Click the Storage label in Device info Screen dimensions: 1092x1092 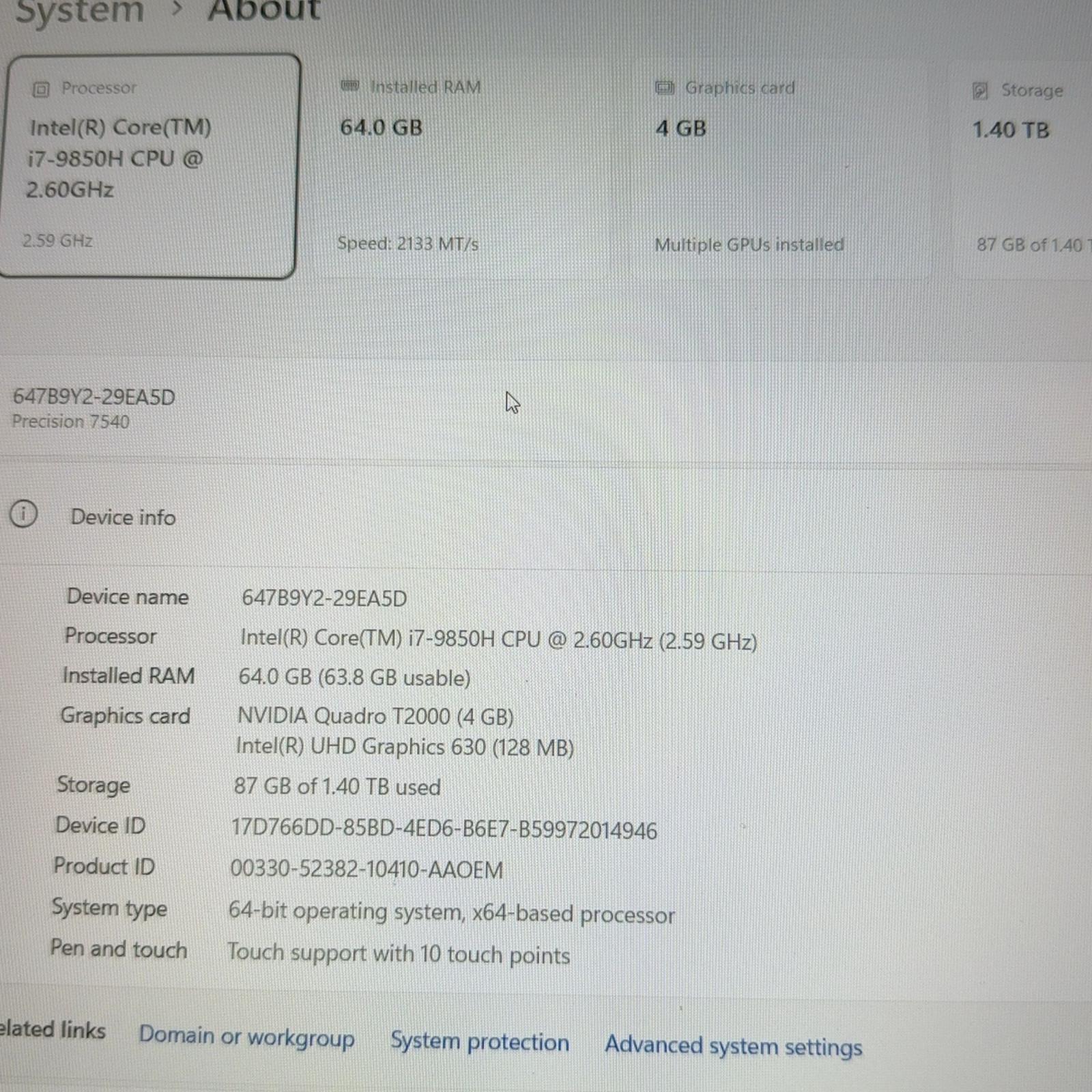[94, 785]
